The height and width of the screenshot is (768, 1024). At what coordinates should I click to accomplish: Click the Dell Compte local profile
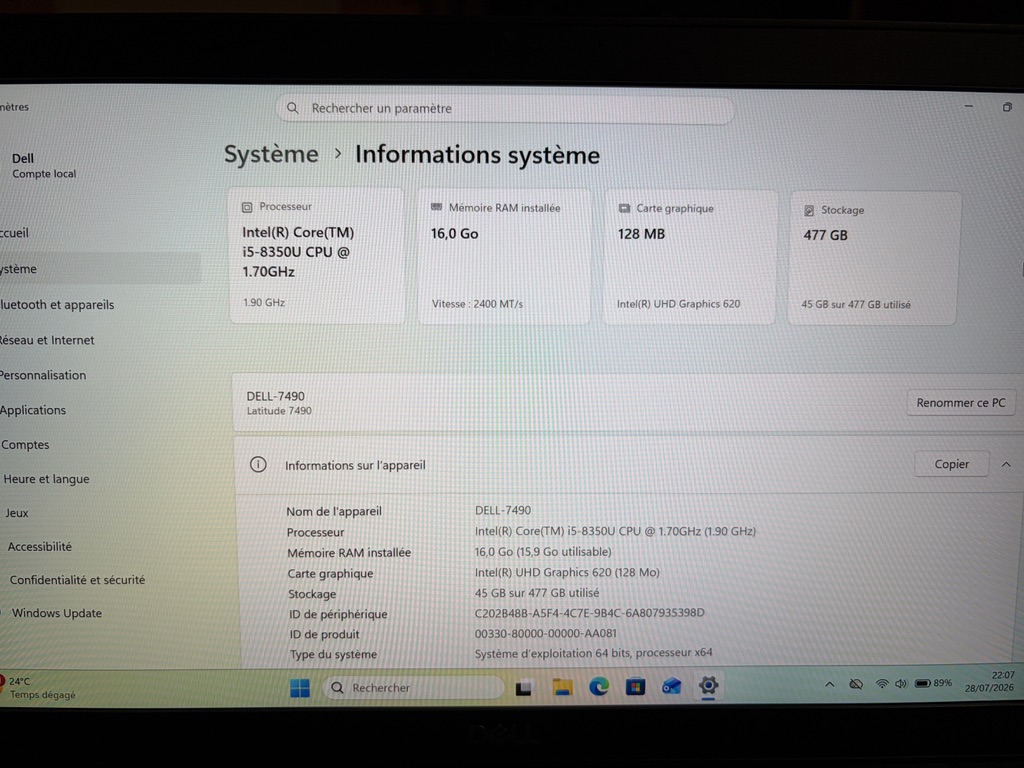[44, 166]
